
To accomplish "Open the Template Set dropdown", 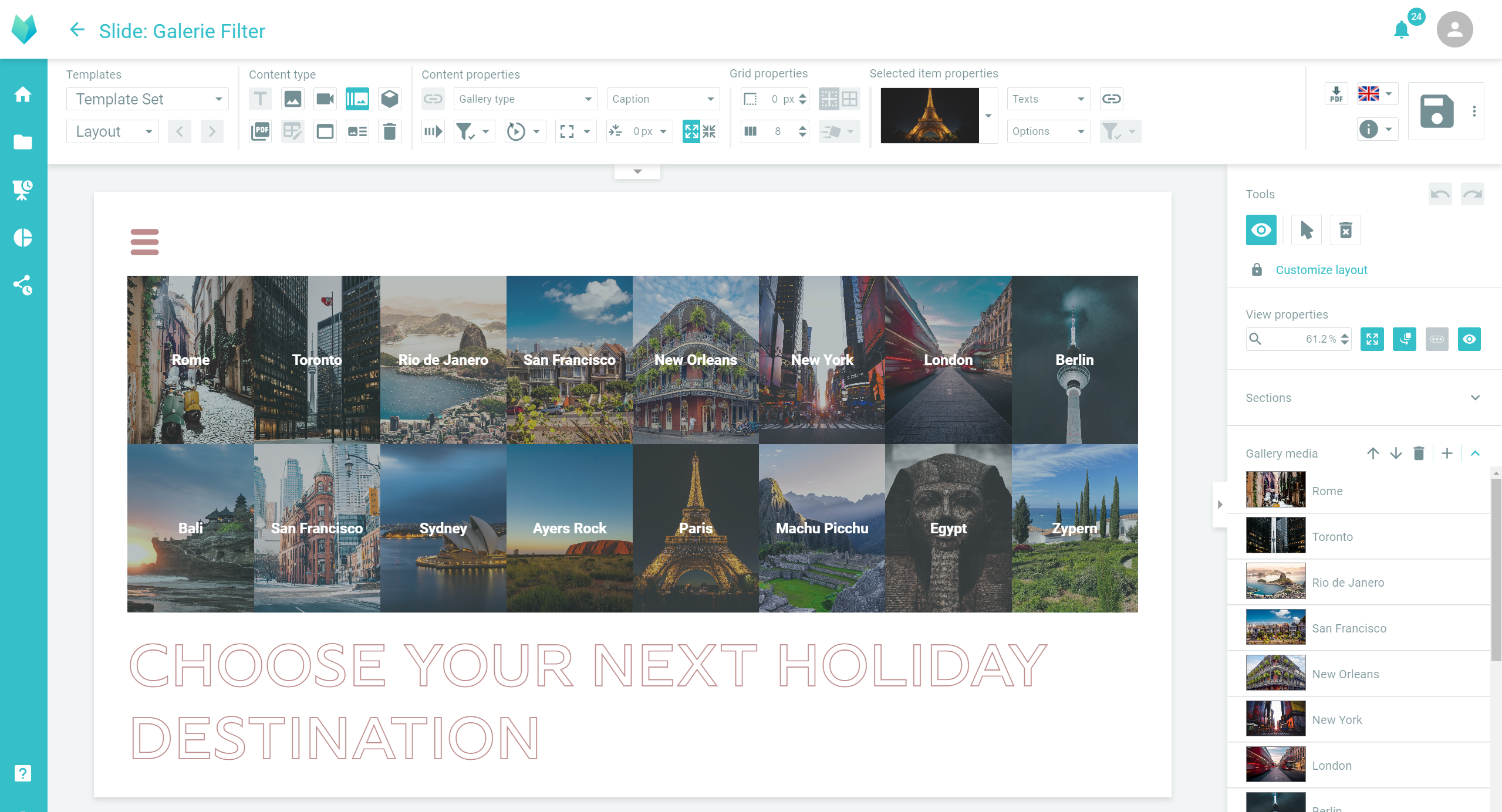I will [147, 99].
